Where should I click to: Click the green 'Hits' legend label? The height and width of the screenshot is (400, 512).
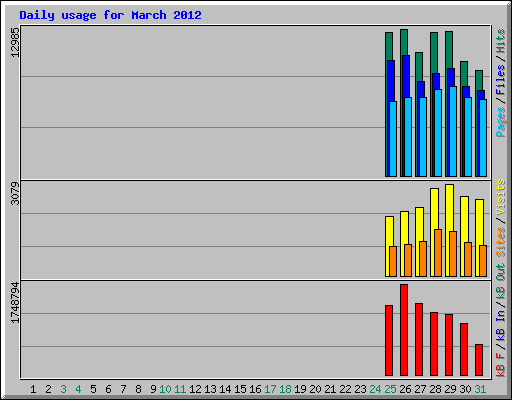click(500, 41)
